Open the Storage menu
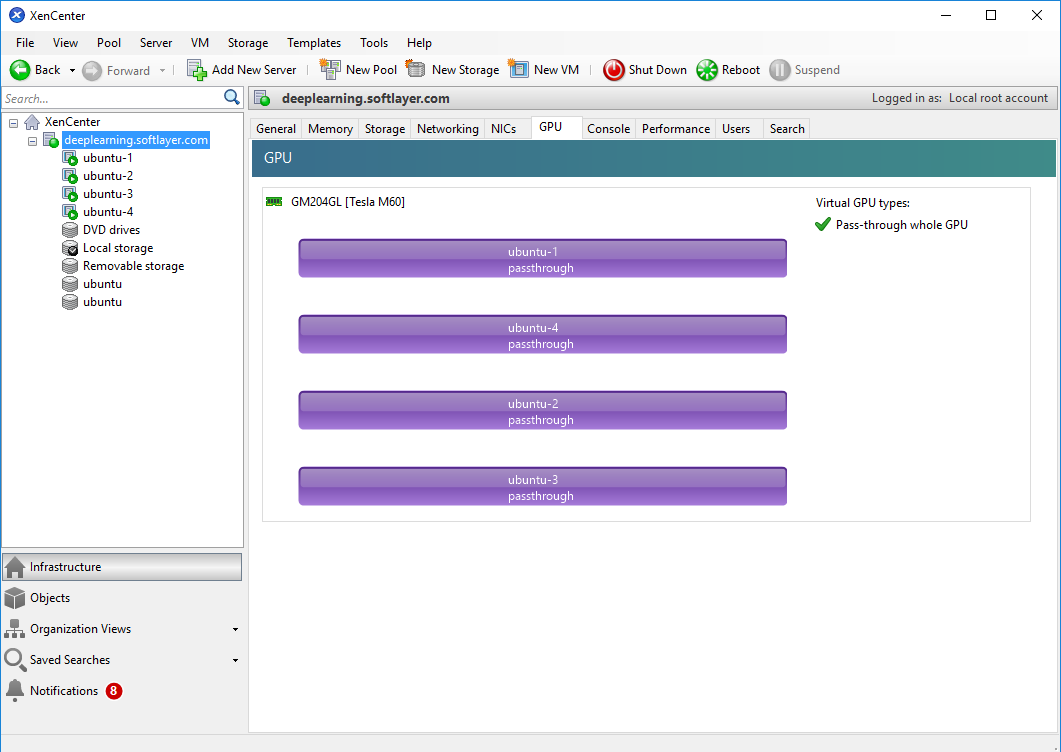1061x752 pixels. pos(248,43)
